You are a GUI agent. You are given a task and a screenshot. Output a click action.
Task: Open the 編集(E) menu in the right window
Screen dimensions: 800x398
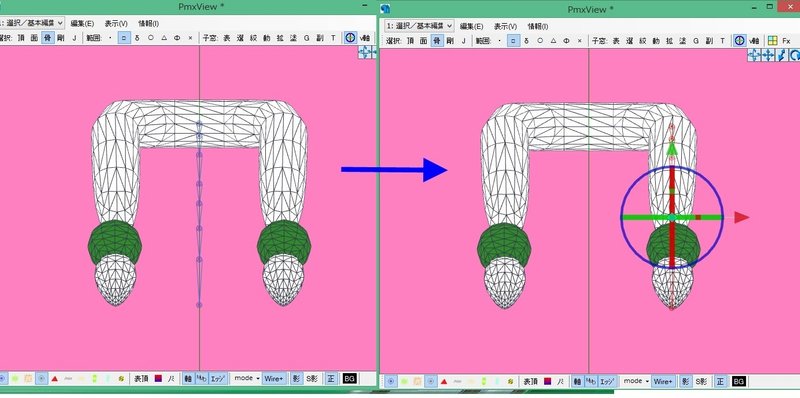(471, 27)
